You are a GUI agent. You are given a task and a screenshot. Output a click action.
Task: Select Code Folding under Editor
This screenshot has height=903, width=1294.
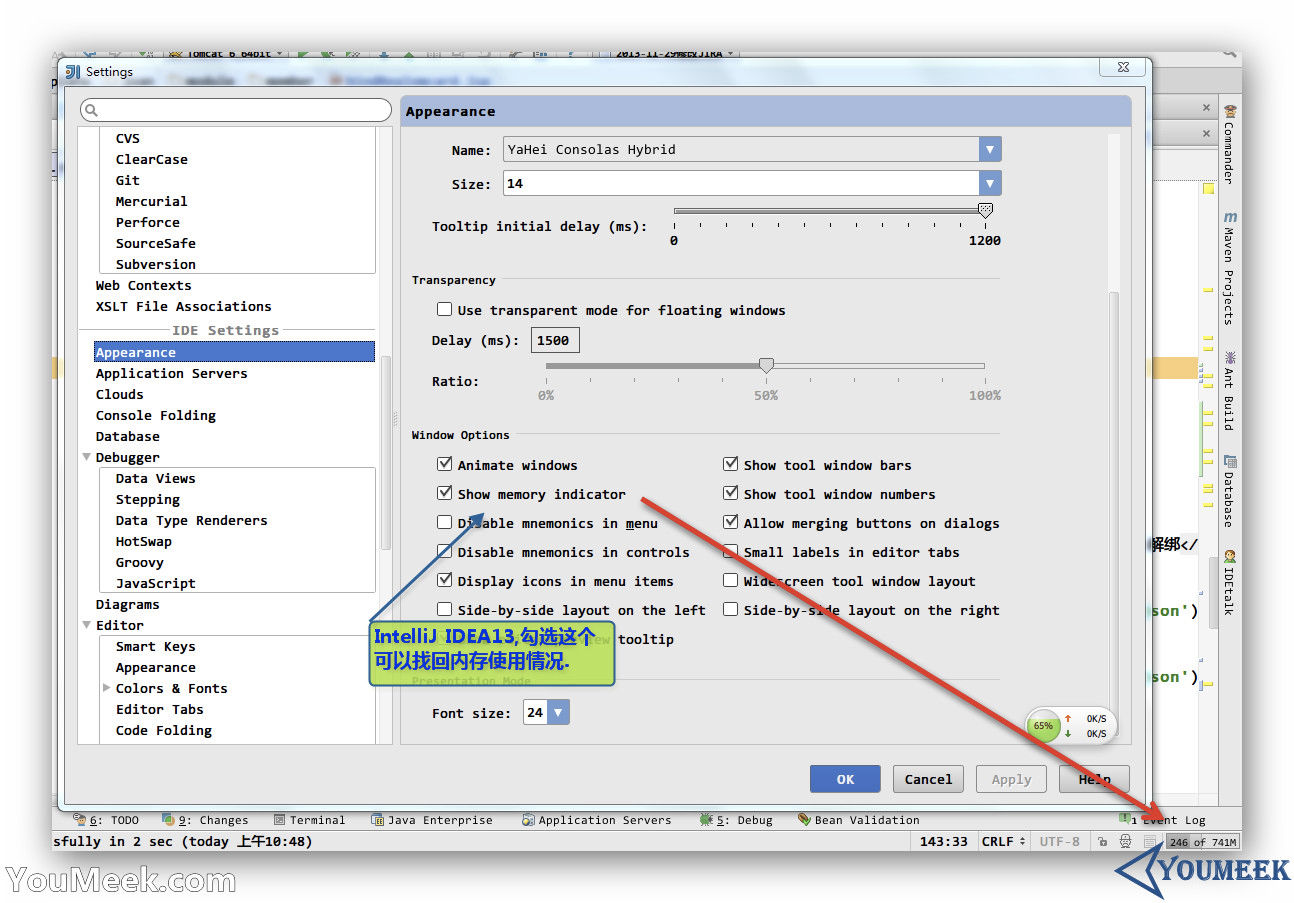[163, 730]
